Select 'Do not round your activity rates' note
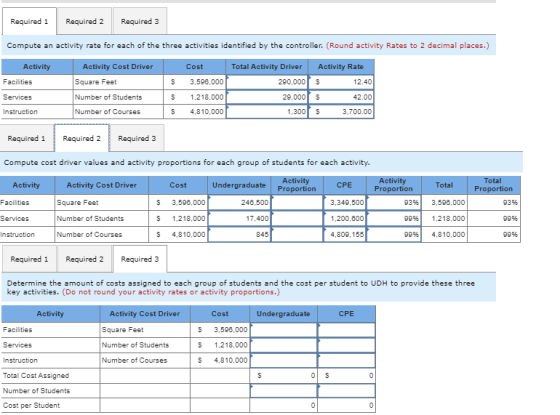560x415 pixels. tap(171, 292)
